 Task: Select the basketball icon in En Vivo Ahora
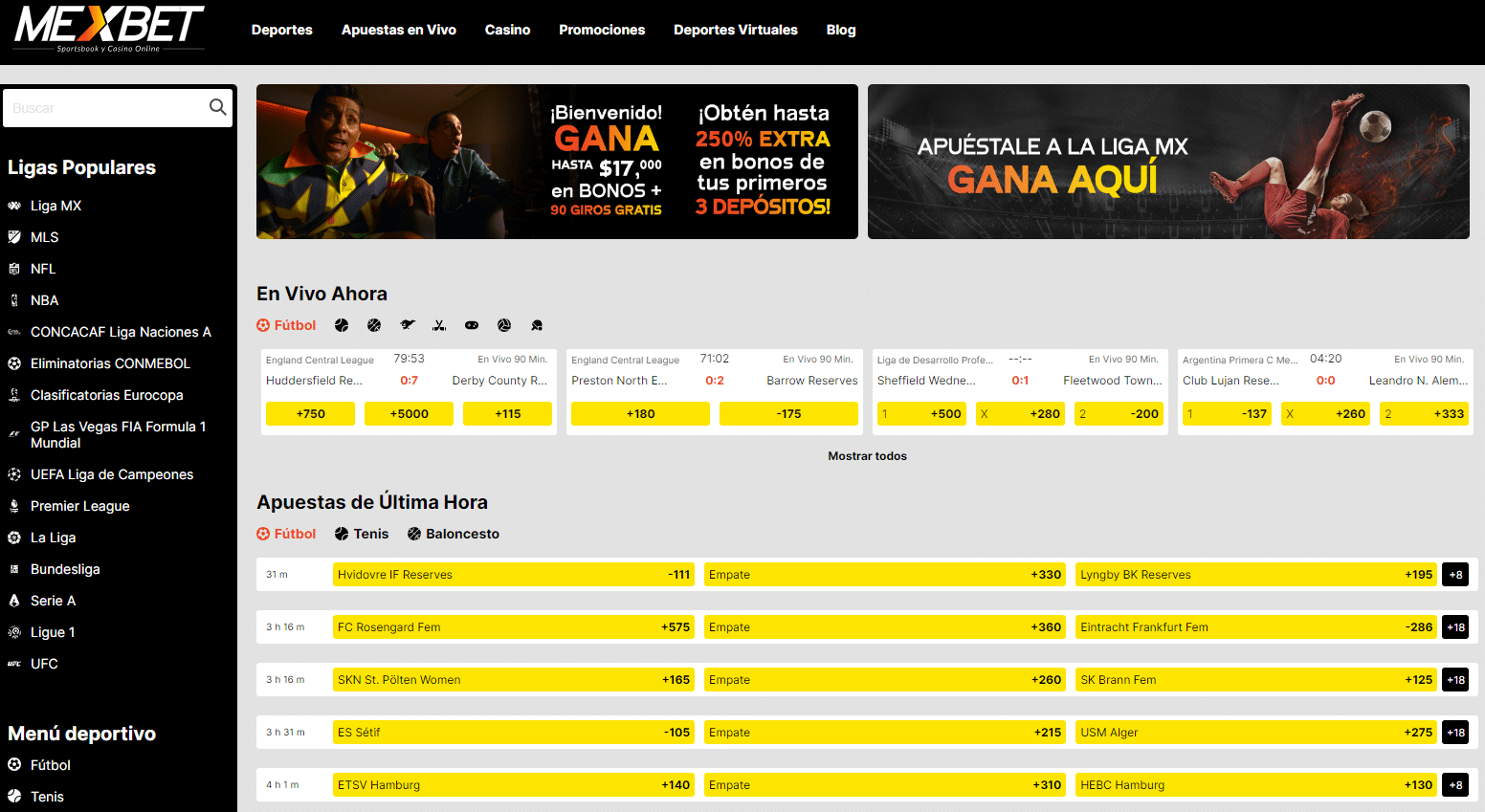click(x=374, y=325)
